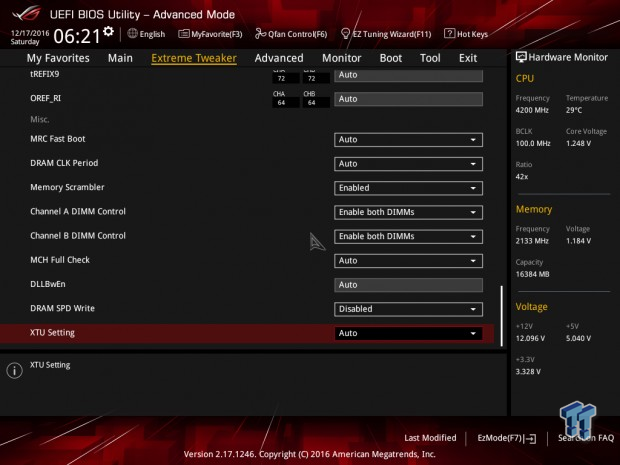The height and width of the screenshot is (465, 620).
Task: Open the DRAM SPD Write dropdown
Action: click(x=408, y=309)
